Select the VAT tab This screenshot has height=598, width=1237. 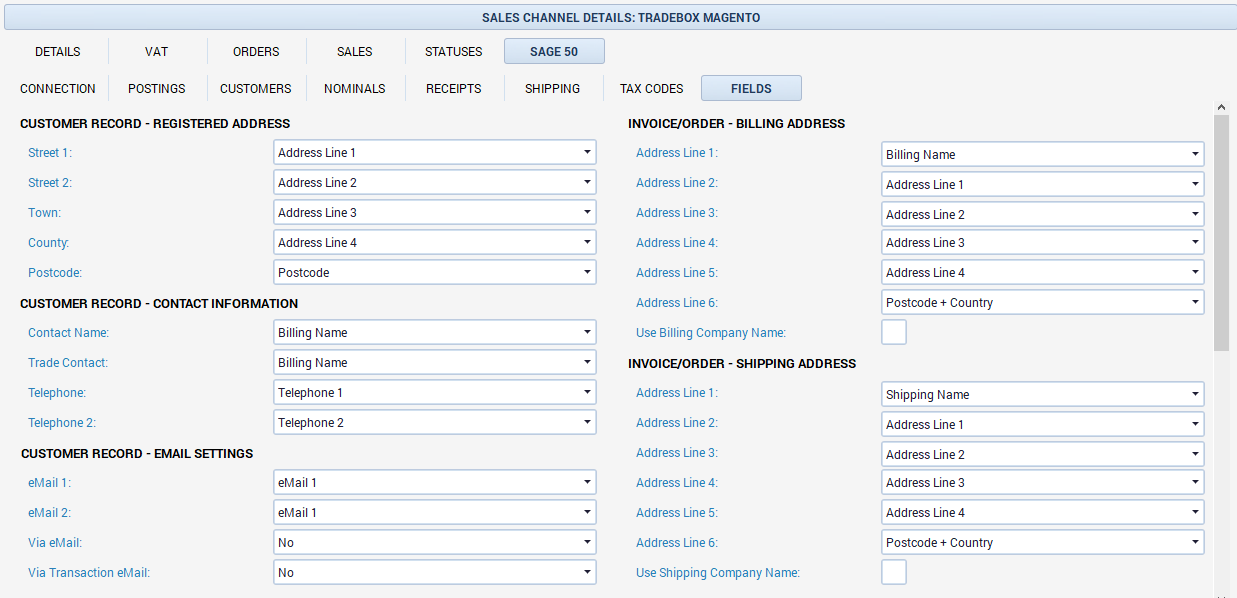[x=156, y=52]
